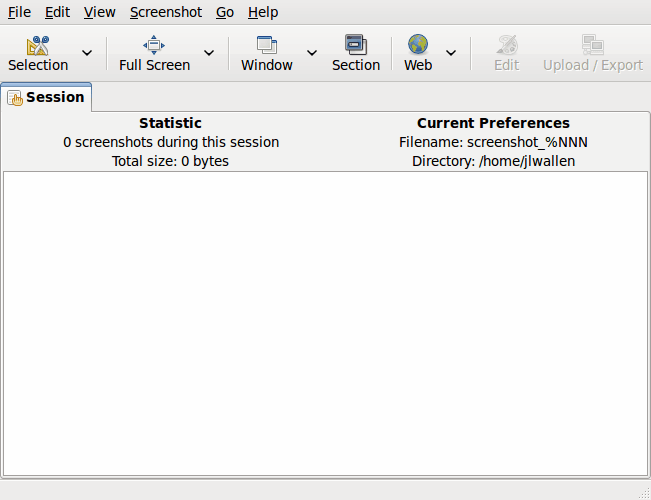This screenshot has height=500, width=651.
Task: Capture a Full Screen screenshot
Action: click(x=154, y=45)
